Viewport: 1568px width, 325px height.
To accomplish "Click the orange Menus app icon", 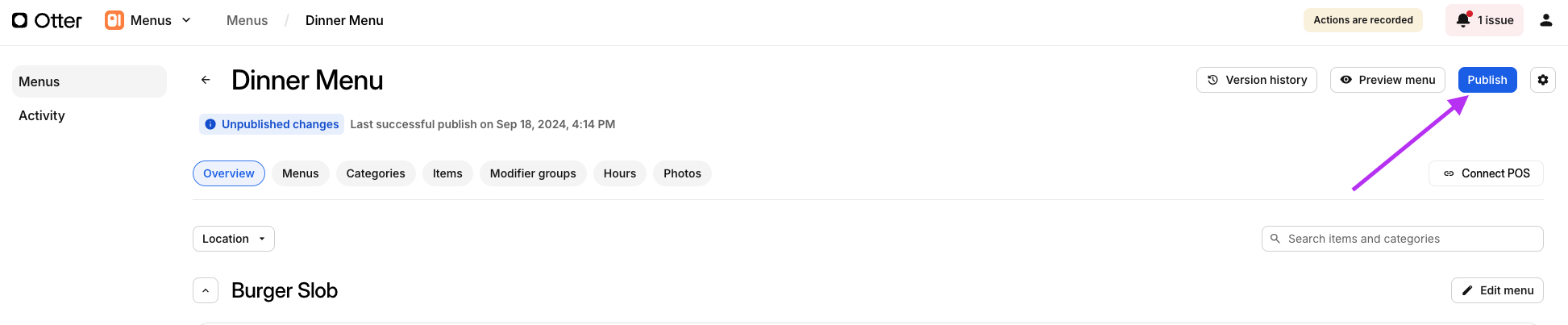I will coord(114,20).
